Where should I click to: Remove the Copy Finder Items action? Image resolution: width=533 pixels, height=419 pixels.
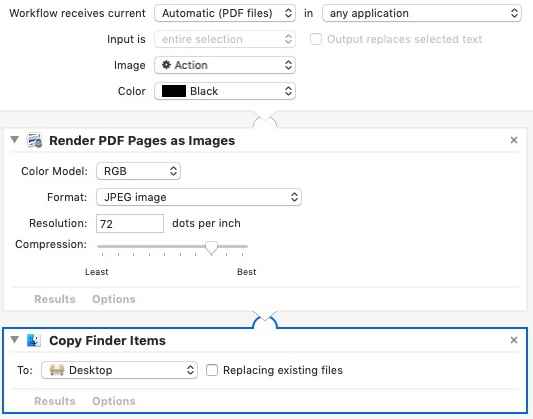514,340
